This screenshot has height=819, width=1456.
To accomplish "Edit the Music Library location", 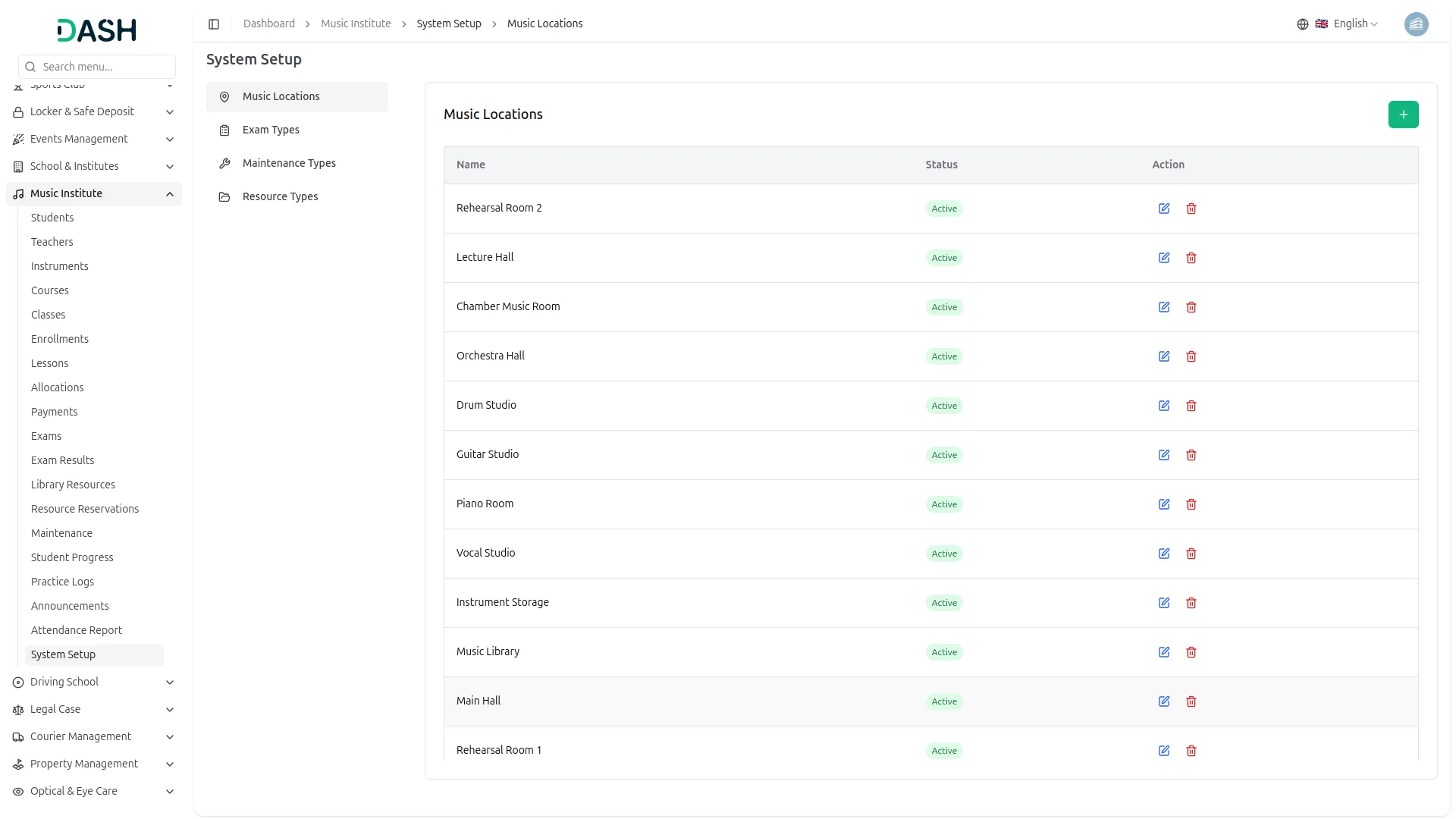I will point(1164,652).
